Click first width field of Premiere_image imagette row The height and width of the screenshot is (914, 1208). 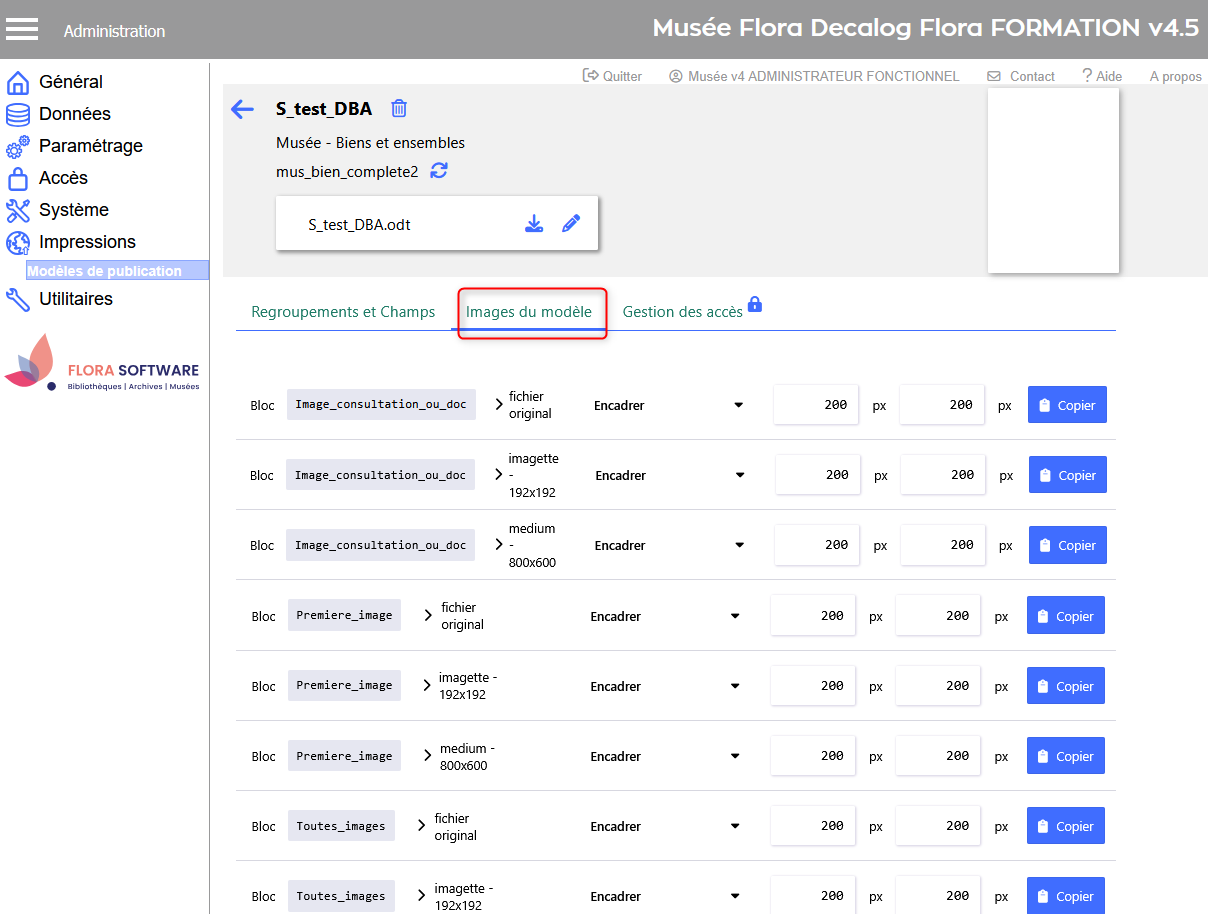click(x=812, y=686)
